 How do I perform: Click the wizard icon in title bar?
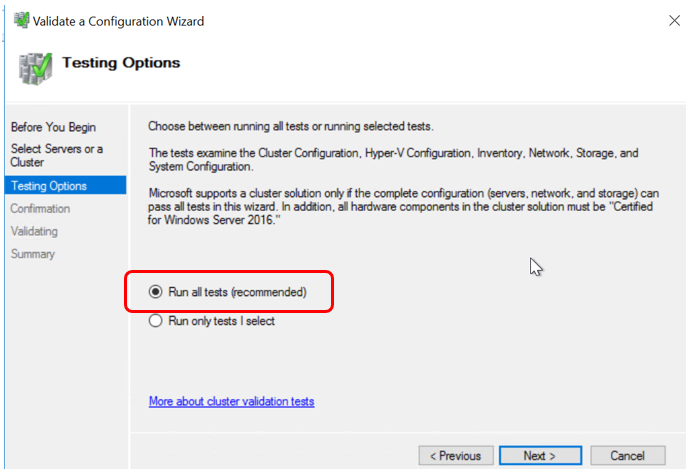21,20
